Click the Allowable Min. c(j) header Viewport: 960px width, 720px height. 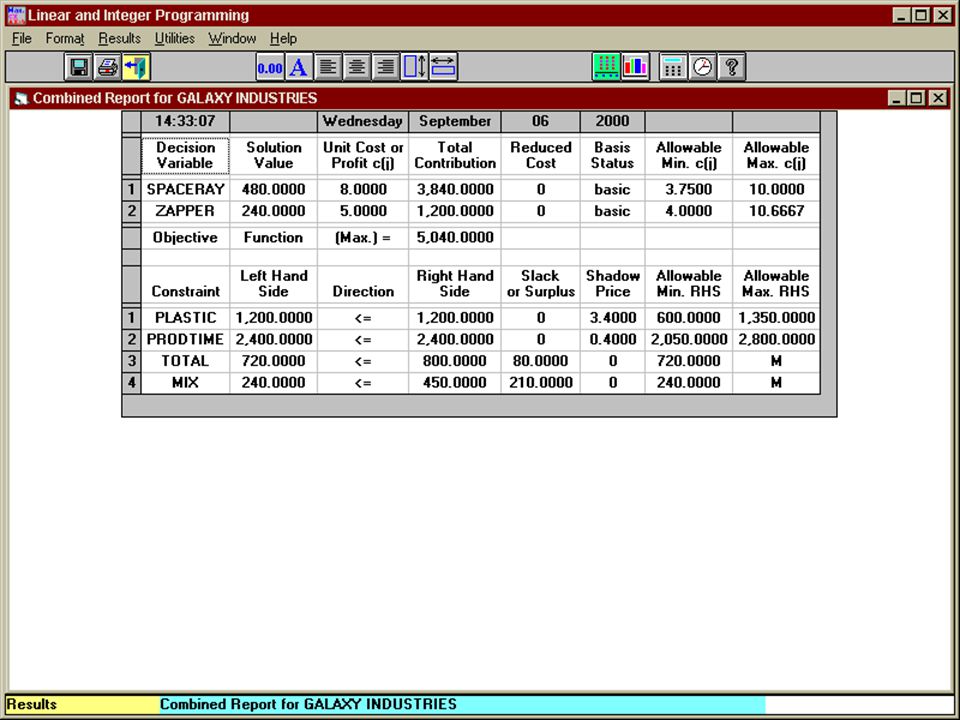coord(689,156)
